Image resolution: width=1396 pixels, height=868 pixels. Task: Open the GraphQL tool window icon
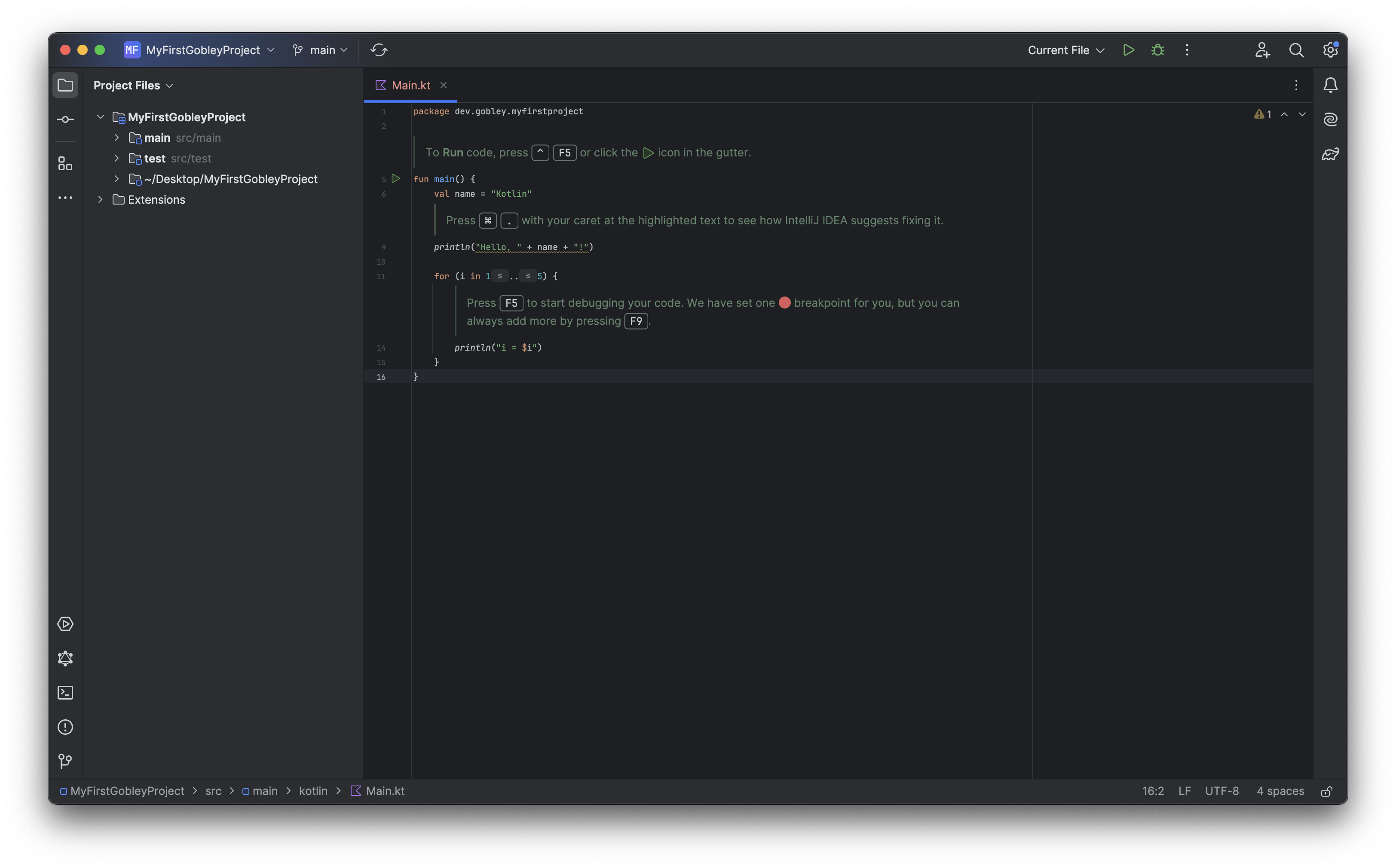click(x=65, y=658)
